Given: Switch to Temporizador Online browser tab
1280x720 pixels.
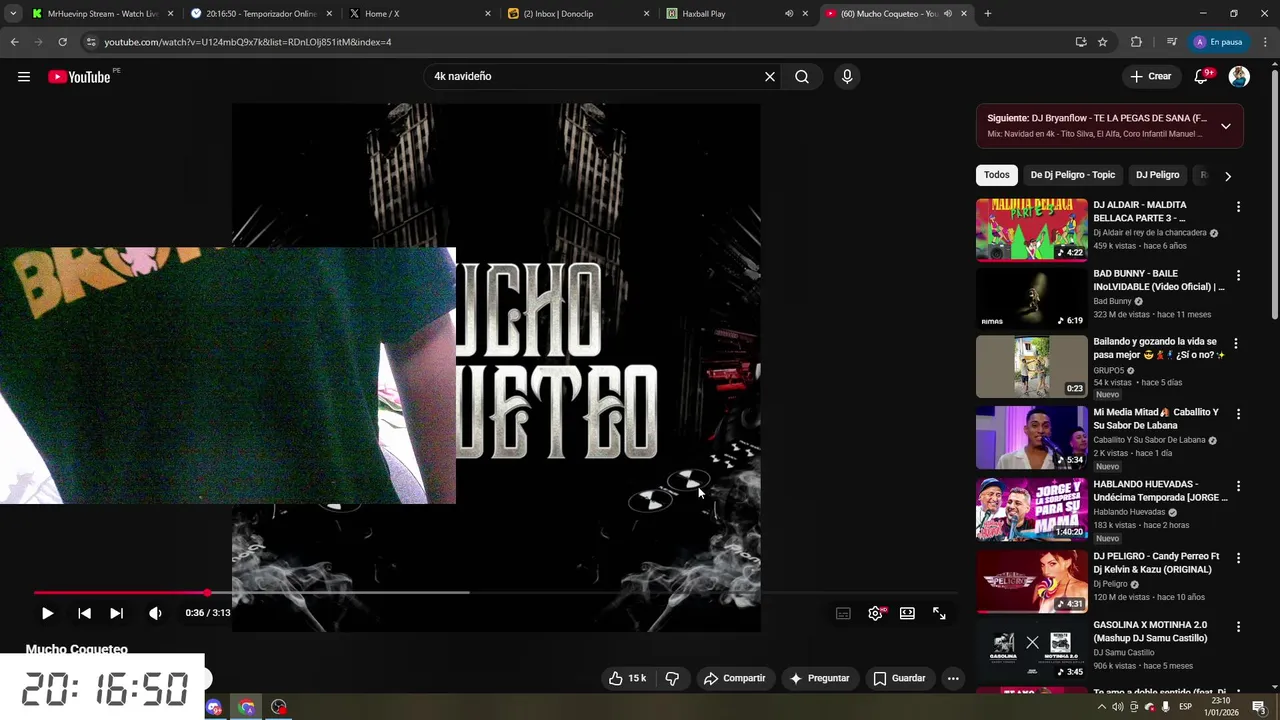Looking at the screenshot, I should click(260, 14).
